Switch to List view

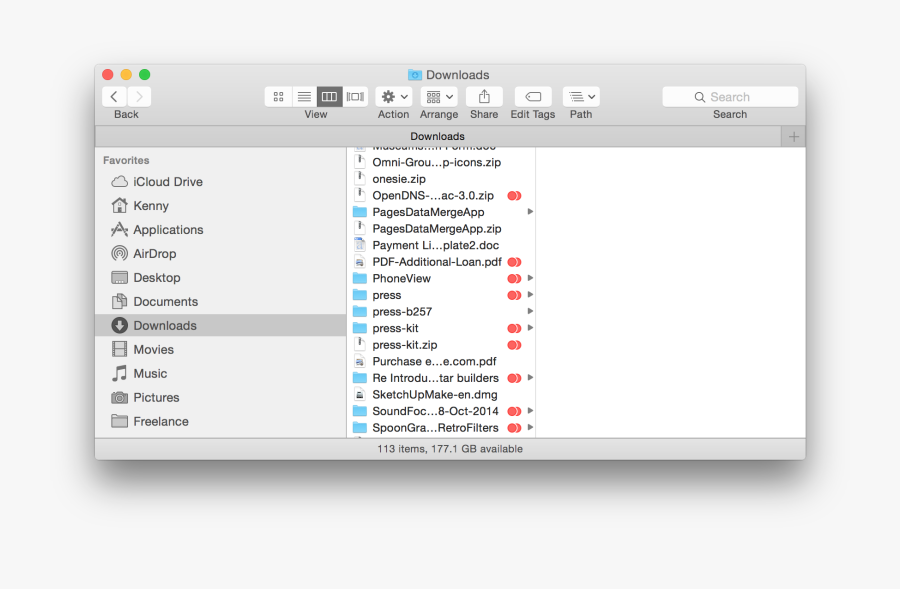tap(304, 96)
